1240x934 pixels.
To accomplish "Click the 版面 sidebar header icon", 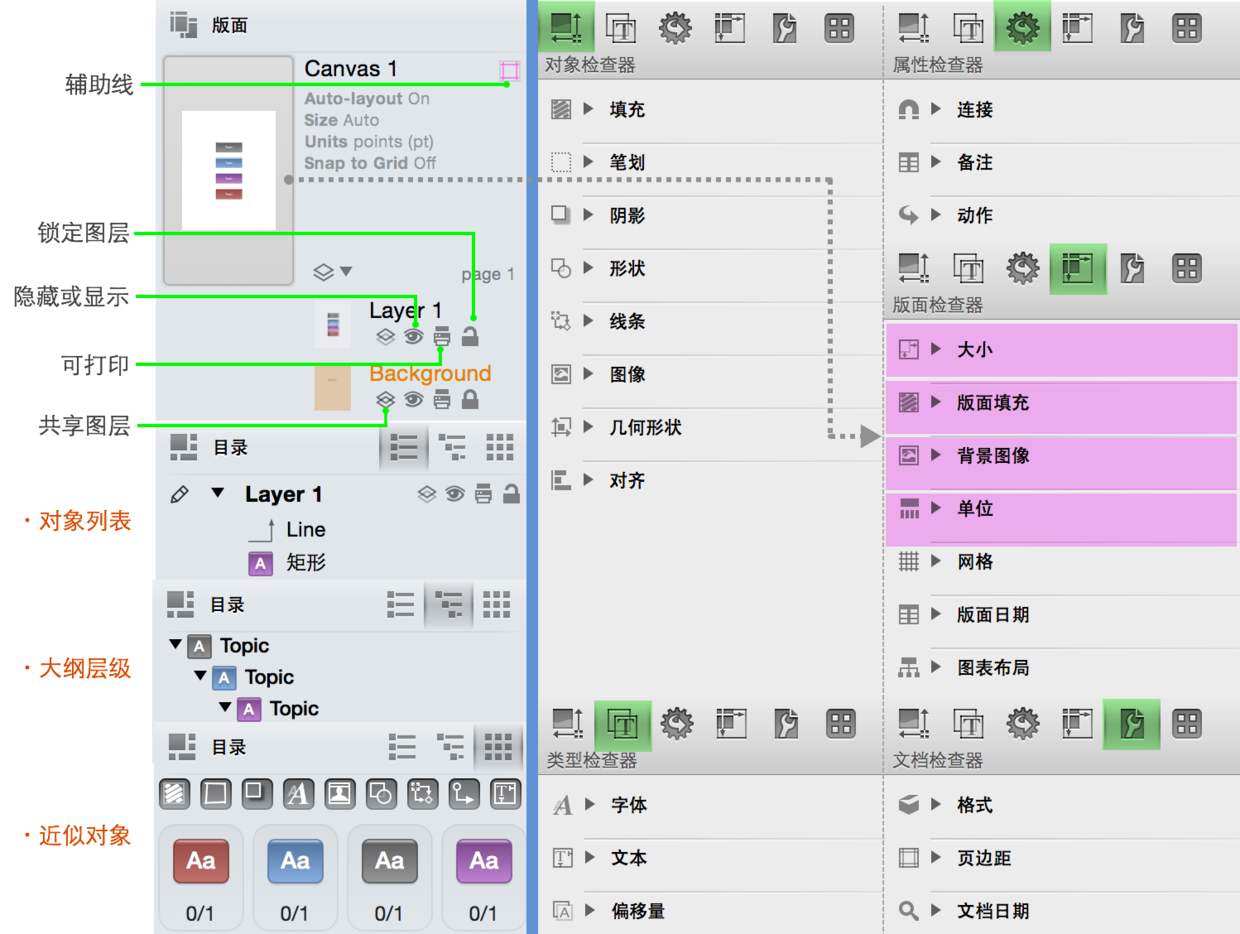I will [x=185, y=25].
